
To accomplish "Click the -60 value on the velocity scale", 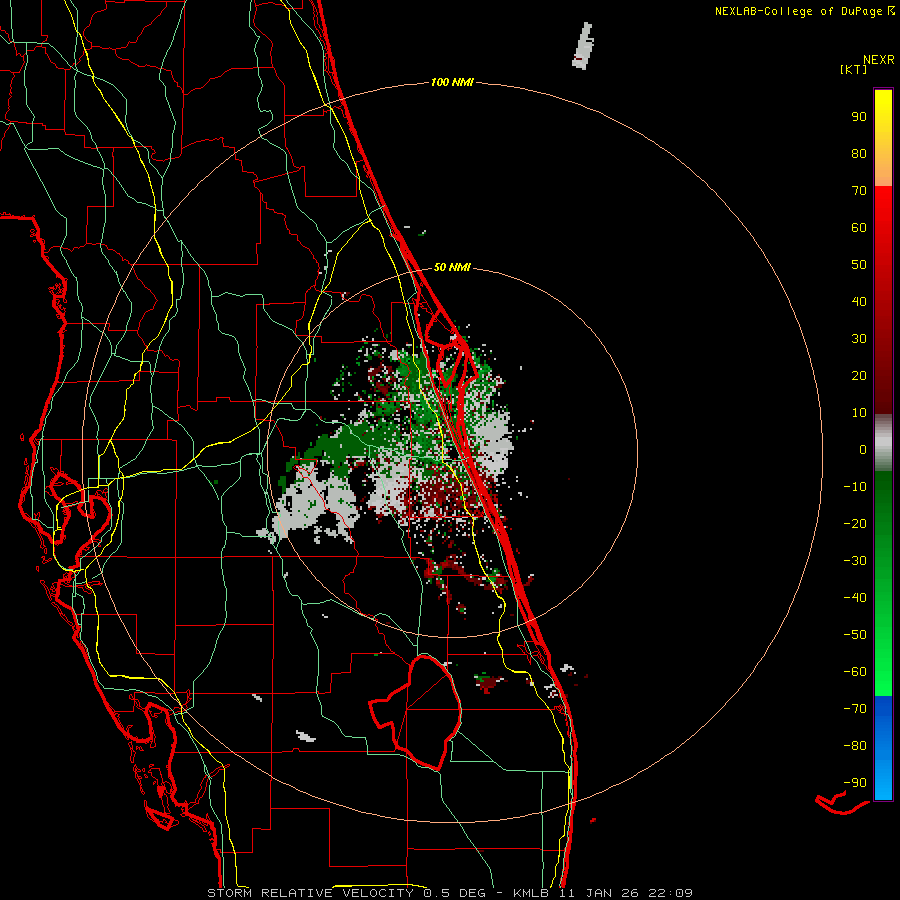I will pos(855,672).
